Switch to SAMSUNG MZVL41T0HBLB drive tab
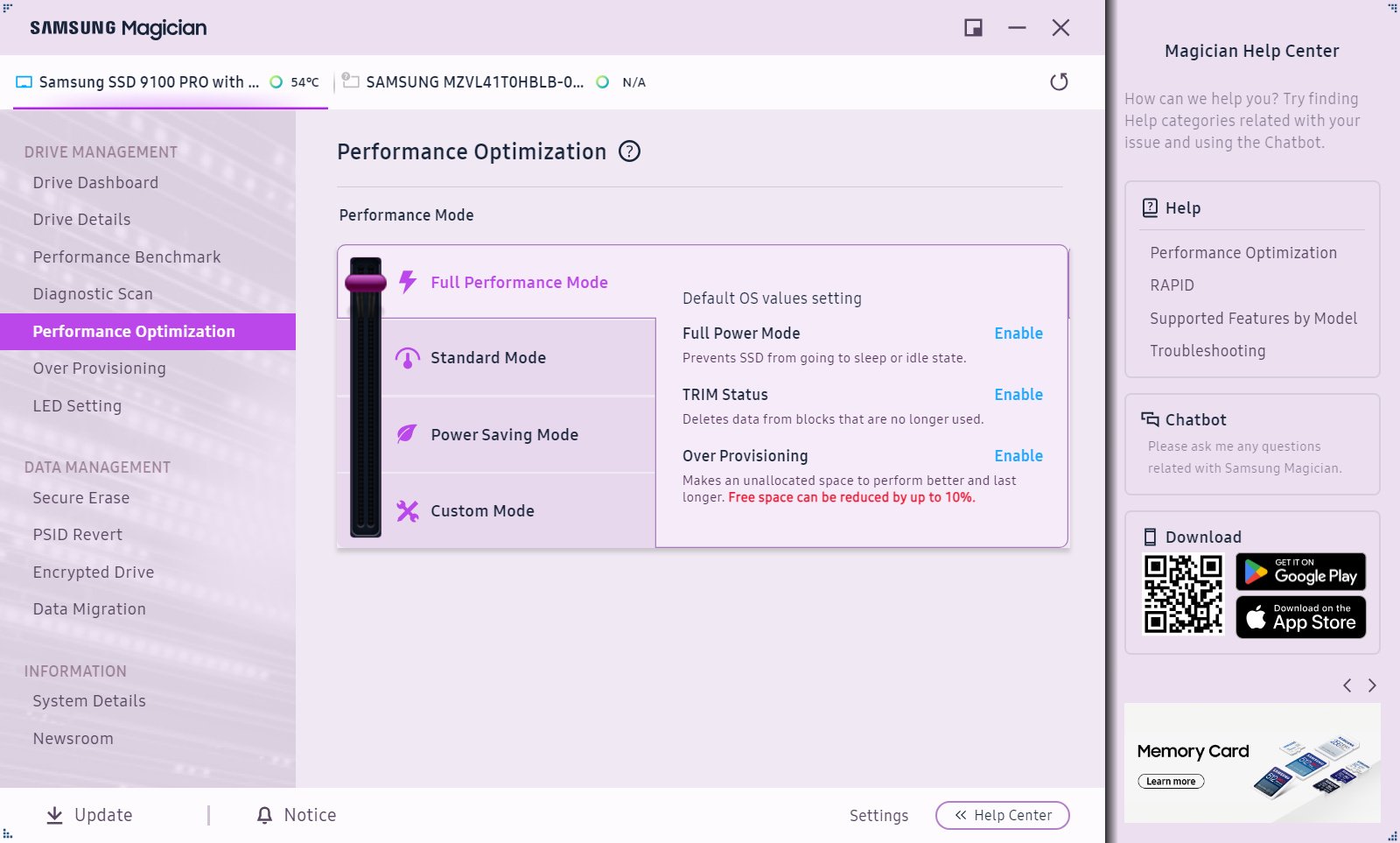 point(474,82)
